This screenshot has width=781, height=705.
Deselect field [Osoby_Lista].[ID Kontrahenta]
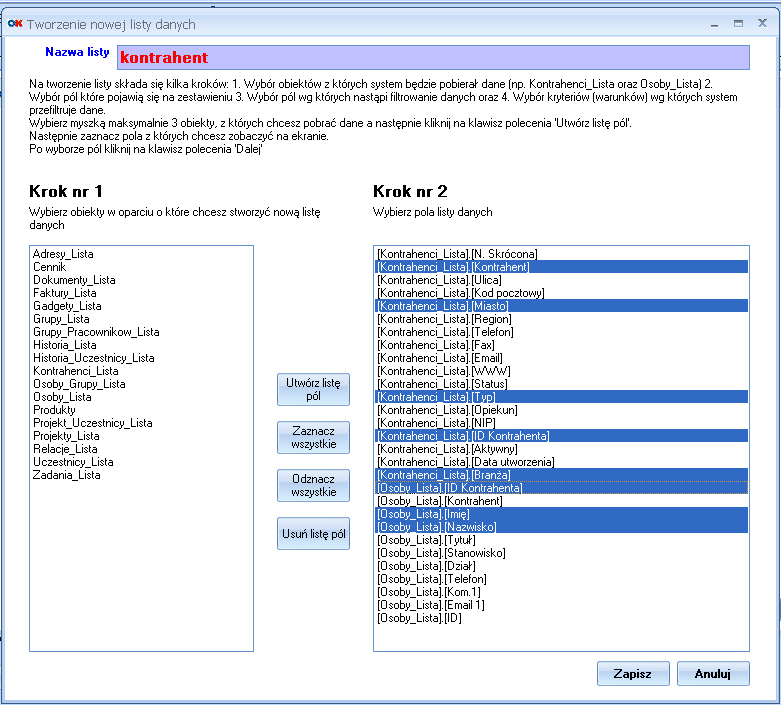[x=561, y=488]
